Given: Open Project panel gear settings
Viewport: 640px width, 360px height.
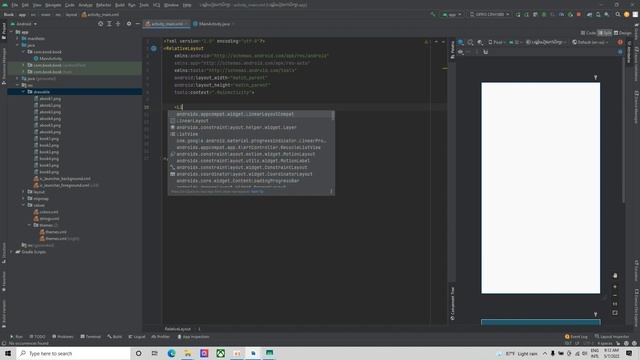Looking at the screenshot, I should [129, 24].
